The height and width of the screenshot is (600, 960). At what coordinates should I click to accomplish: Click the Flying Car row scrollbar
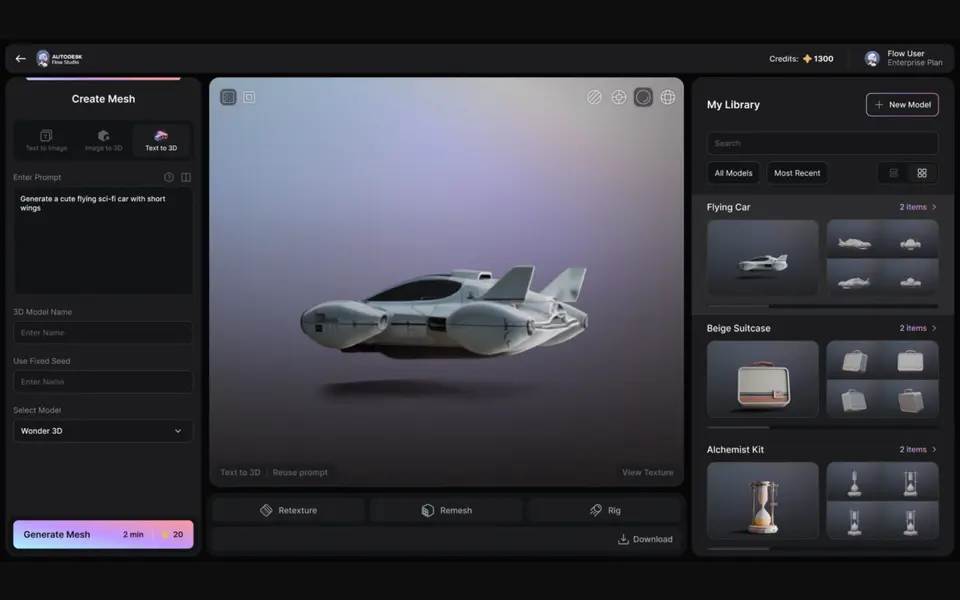coord(822,306)
